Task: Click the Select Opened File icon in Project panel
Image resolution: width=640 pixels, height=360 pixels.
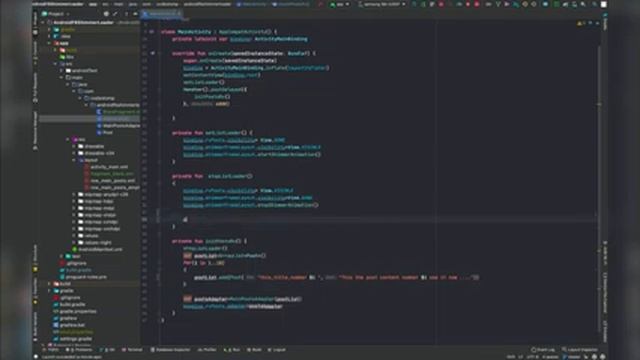Action: coord(106,14)
